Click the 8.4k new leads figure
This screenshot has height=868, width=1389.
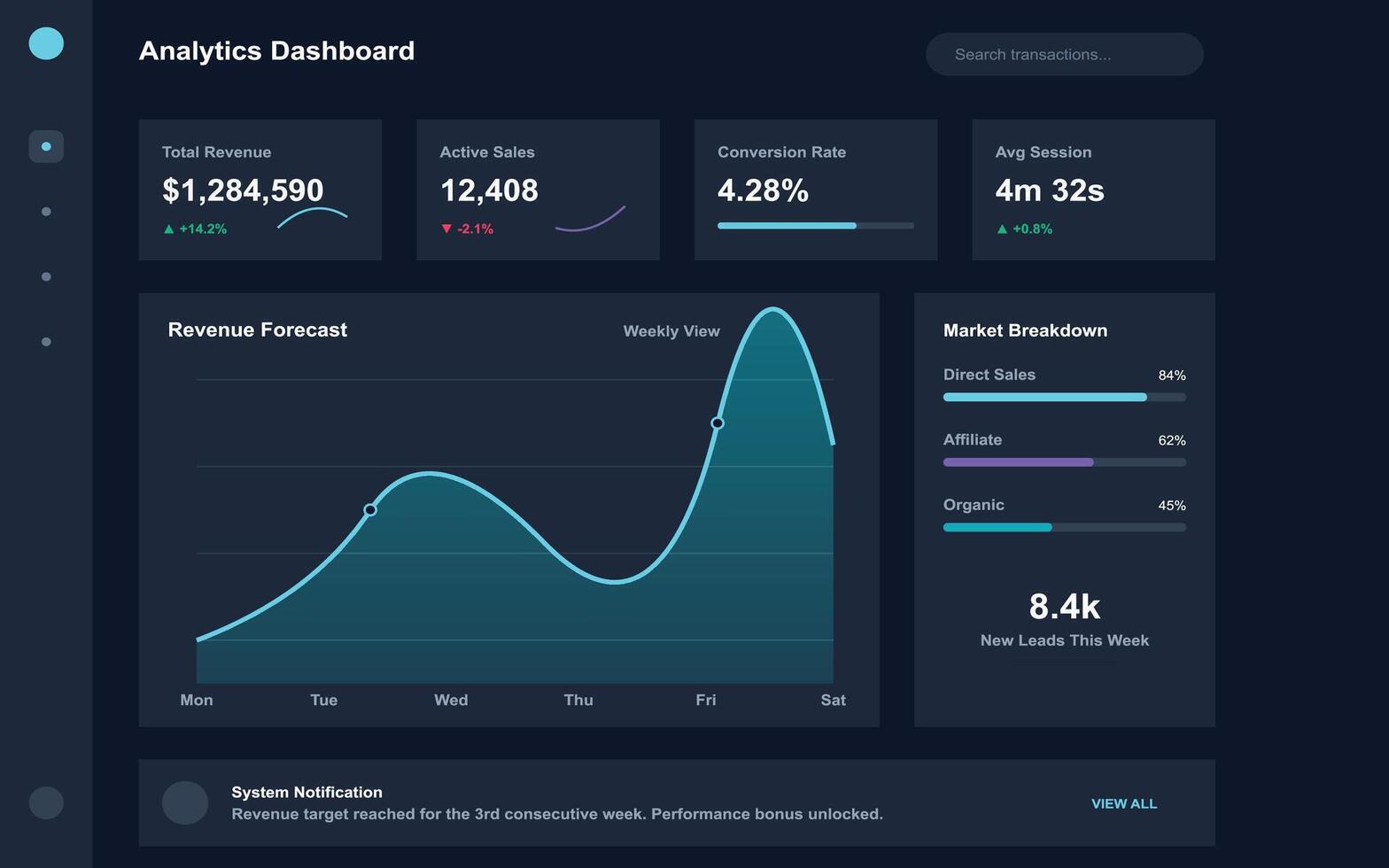pos(1064,607)
